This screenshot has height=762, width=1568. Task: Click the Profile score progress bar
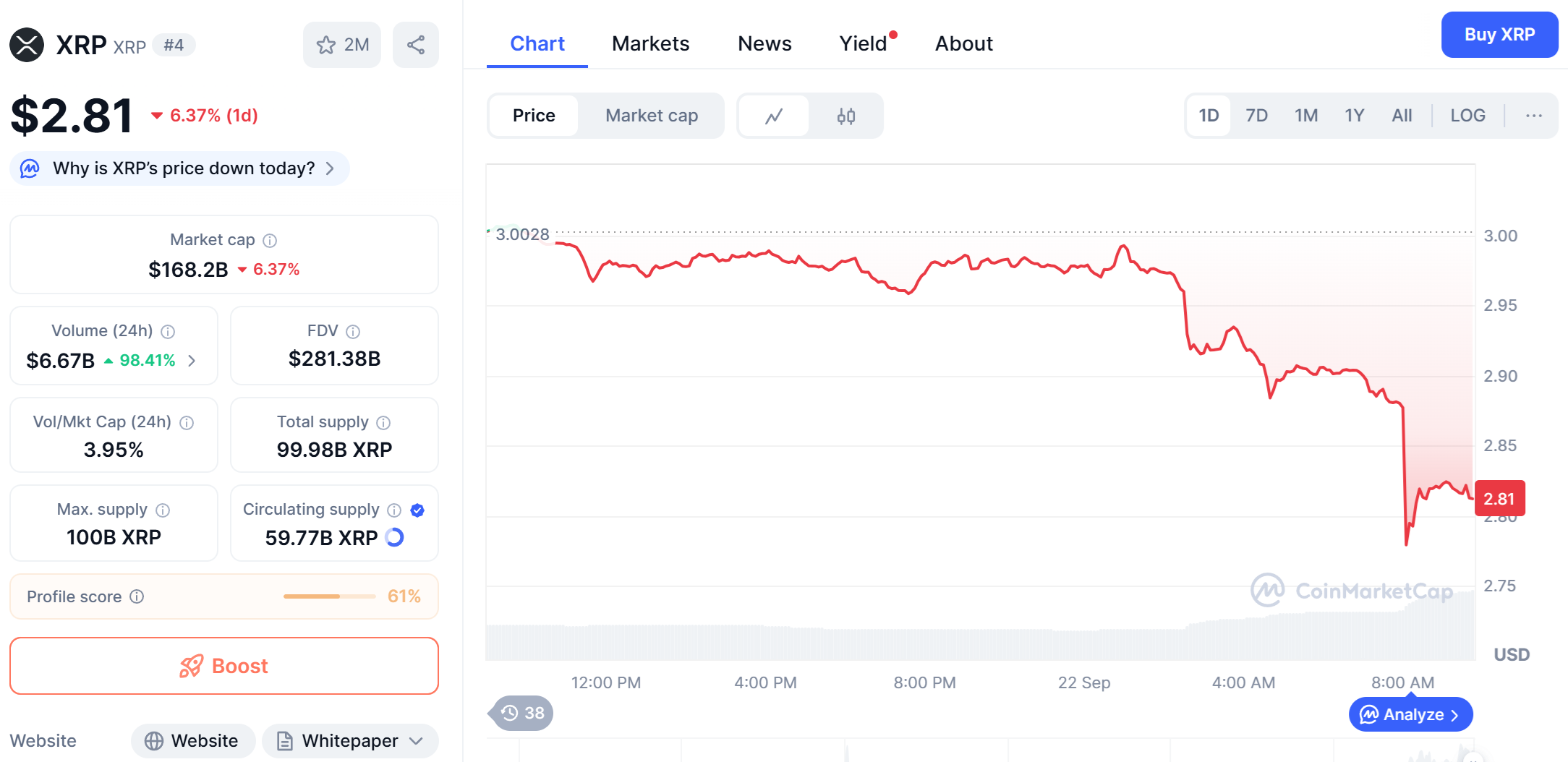pos(329,596)
